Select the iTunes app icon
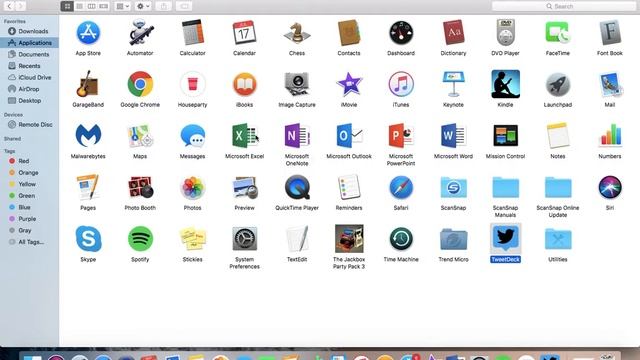 click(401, 84)
